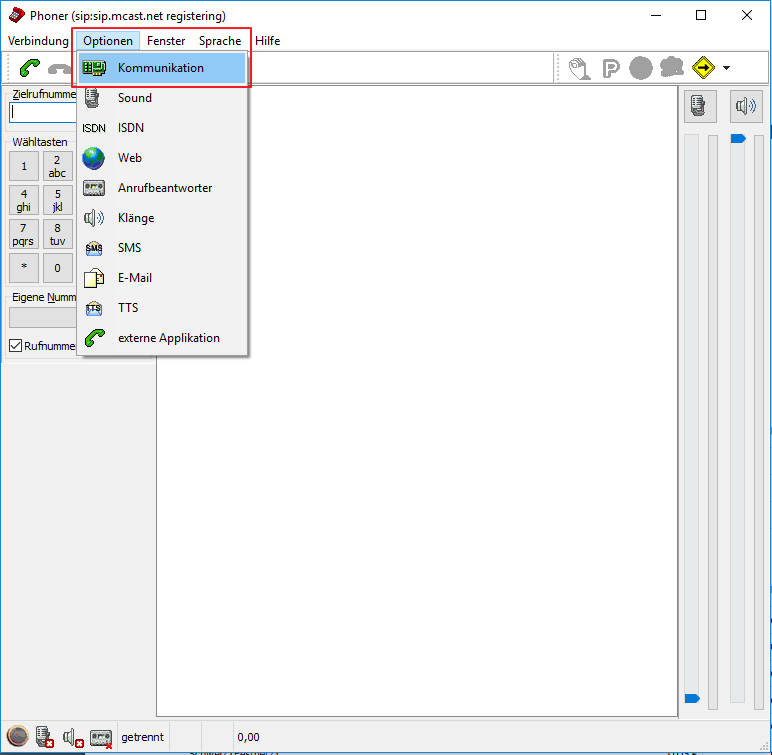This screenshot has width=772, height=755.
Task: Click the Zielrufnummer input field
Action: click(x=42, y=113)
